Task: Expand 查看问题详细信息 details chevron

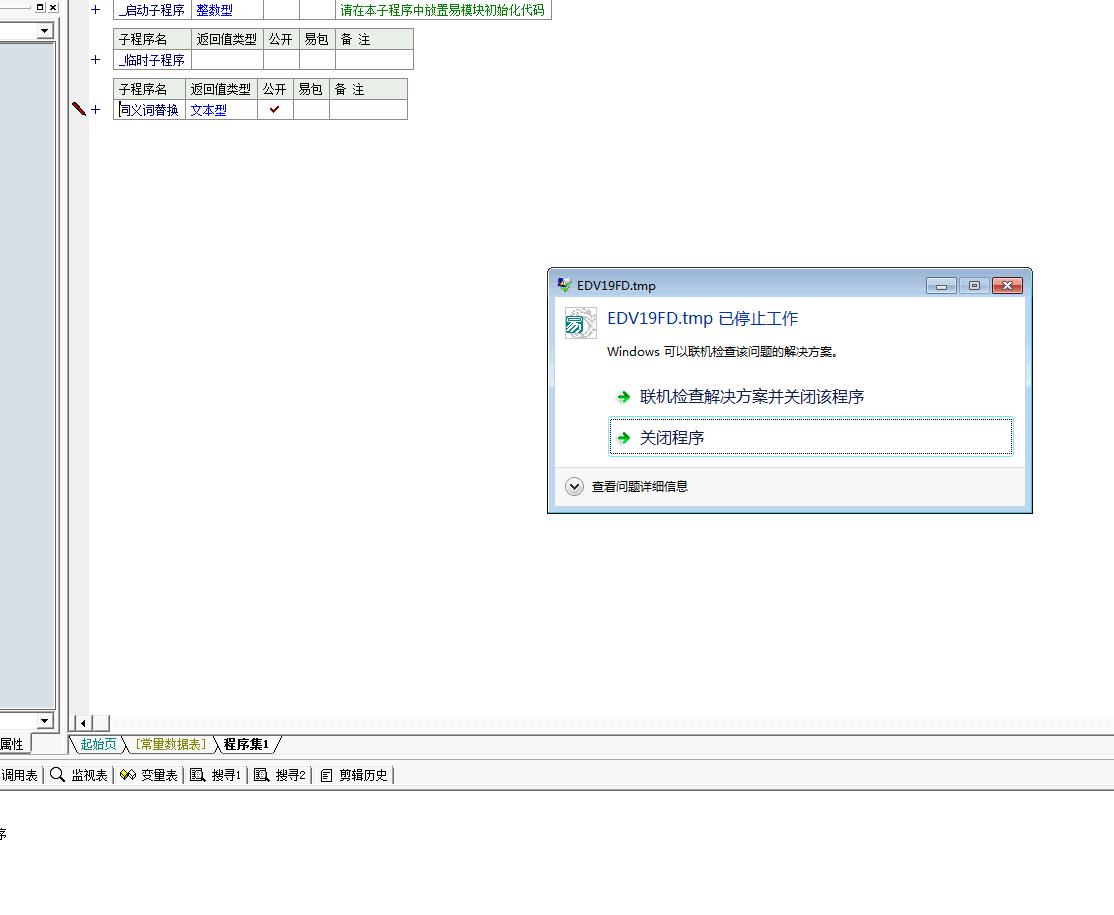Action: [574, 487]
